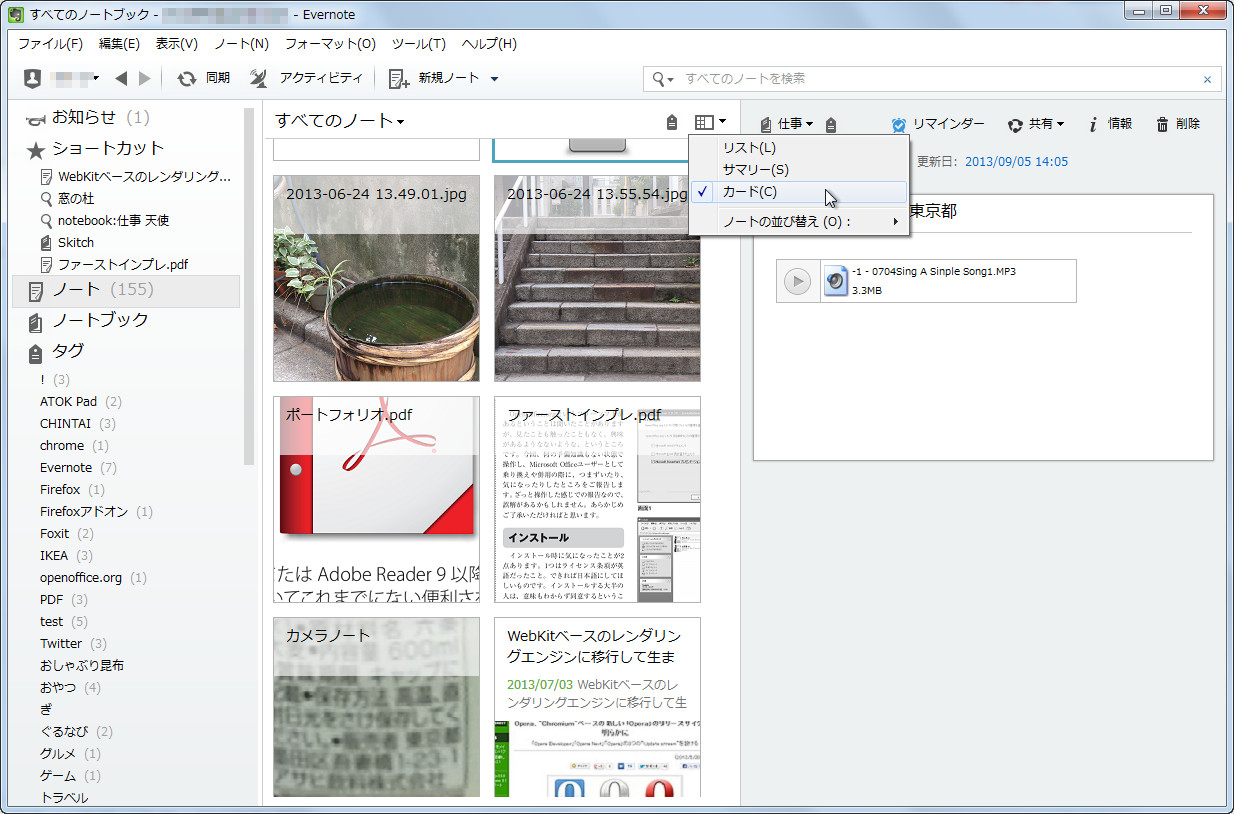Viewport: 1234px width, 814px height.
Task: Click tag filter icon in note list header
Action: pyautogui.click(x=672, y=123)
